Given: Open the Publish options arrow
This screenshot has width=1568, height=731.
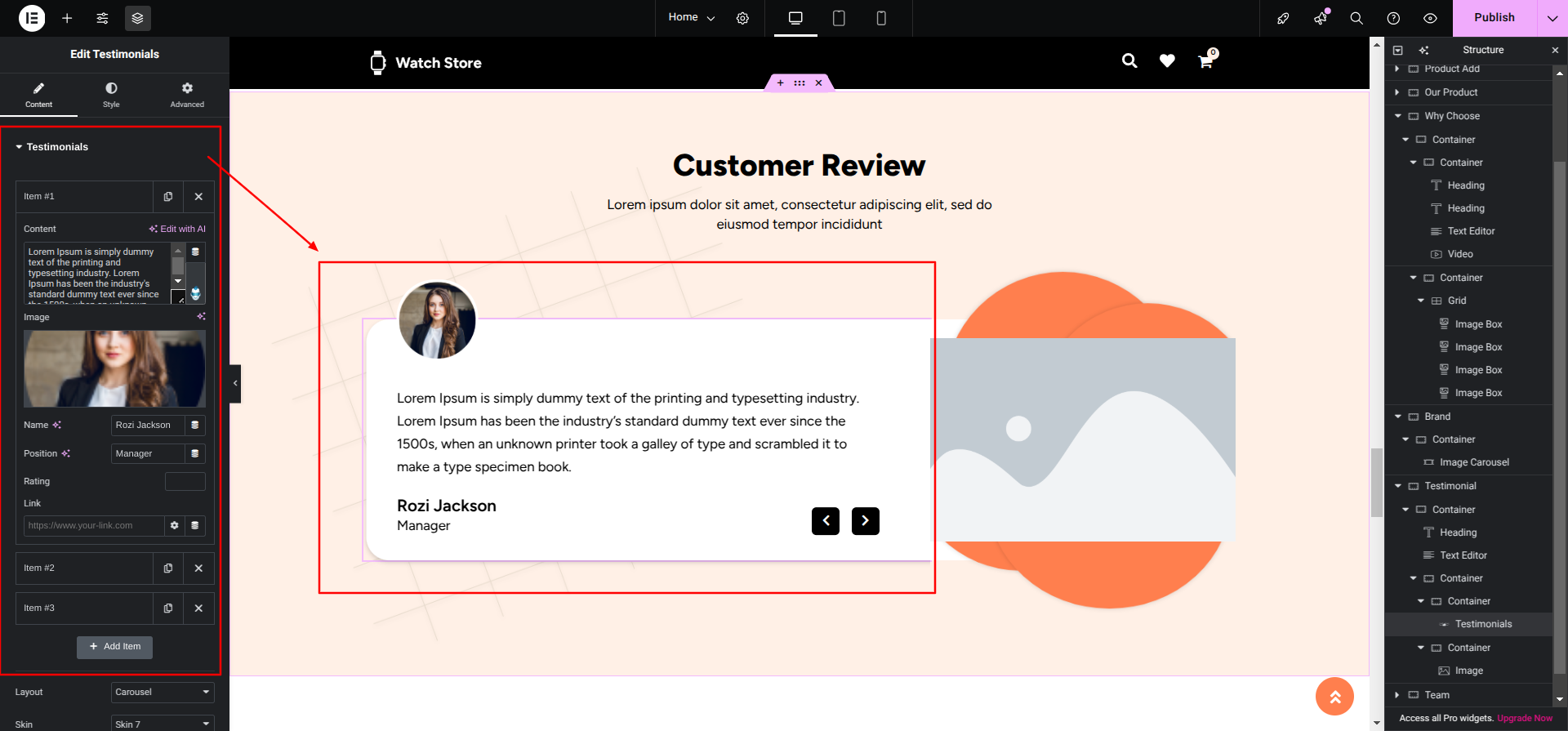Looking at the screenshot, I should pyautogui.click(x=1552, y=18).
